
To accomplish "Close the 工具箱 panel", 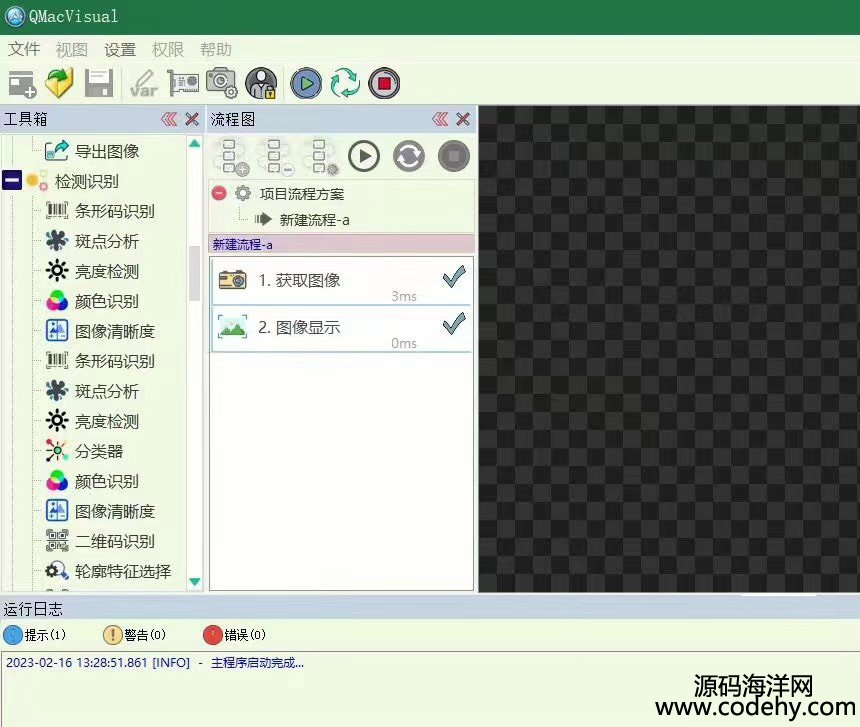I will tap(192, 119).
